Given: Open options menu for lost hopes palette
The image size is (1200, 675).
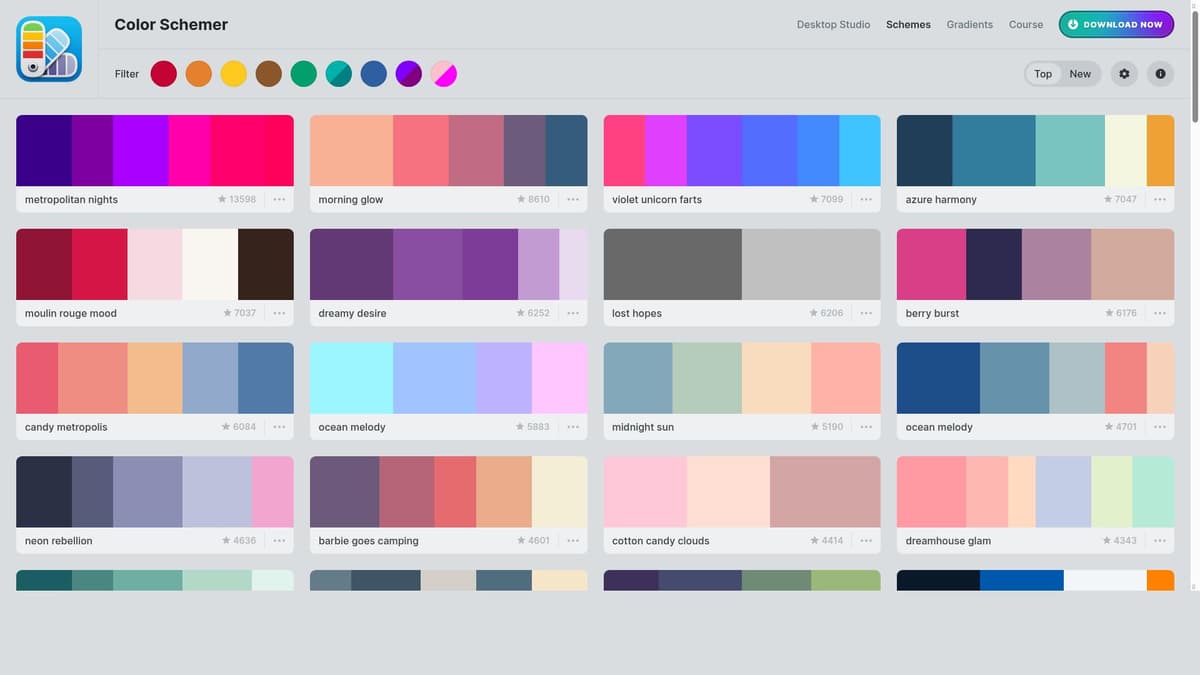Looking at the screenshot, I should tap(866, 312).
